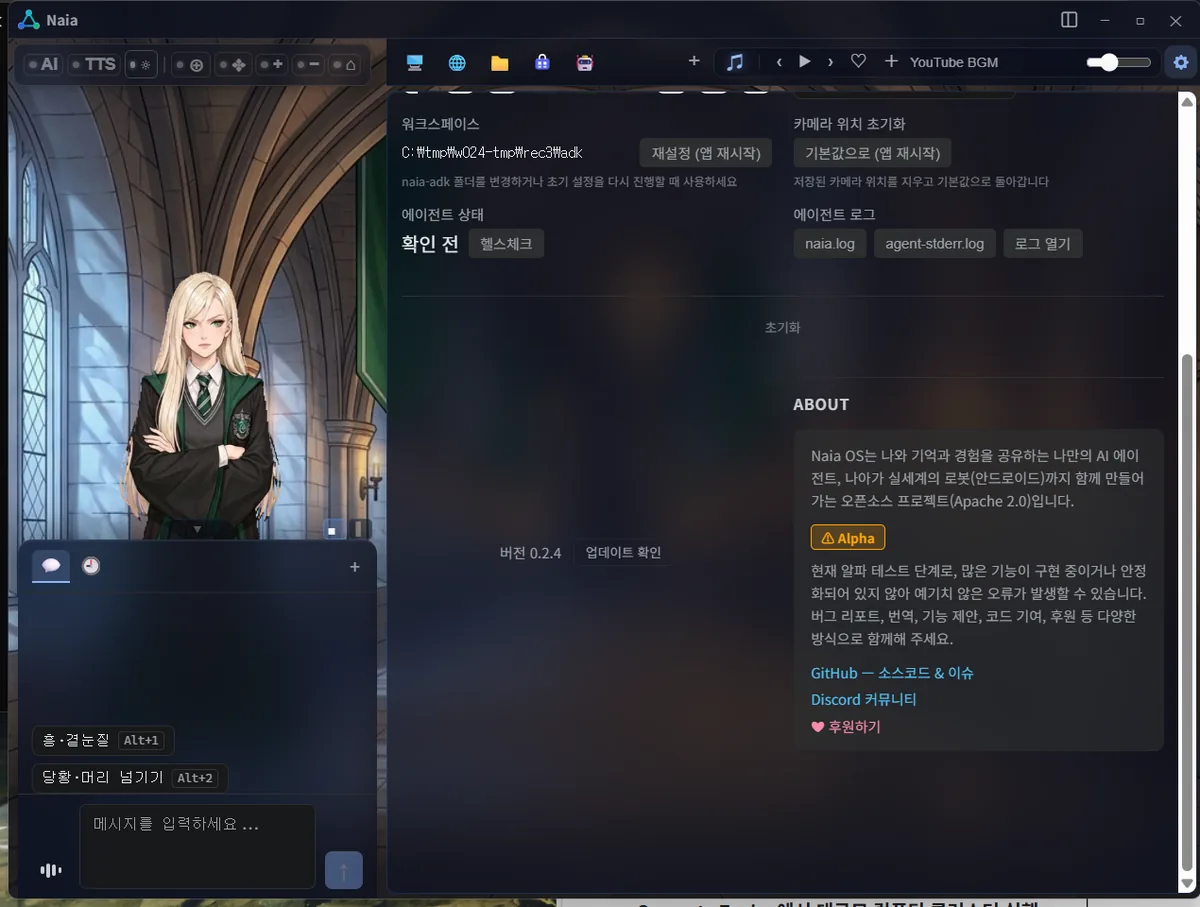Toggle the sun brightness/lighting switch
Viewport: 1200px width, 907px height.
[x=142, y=65]
